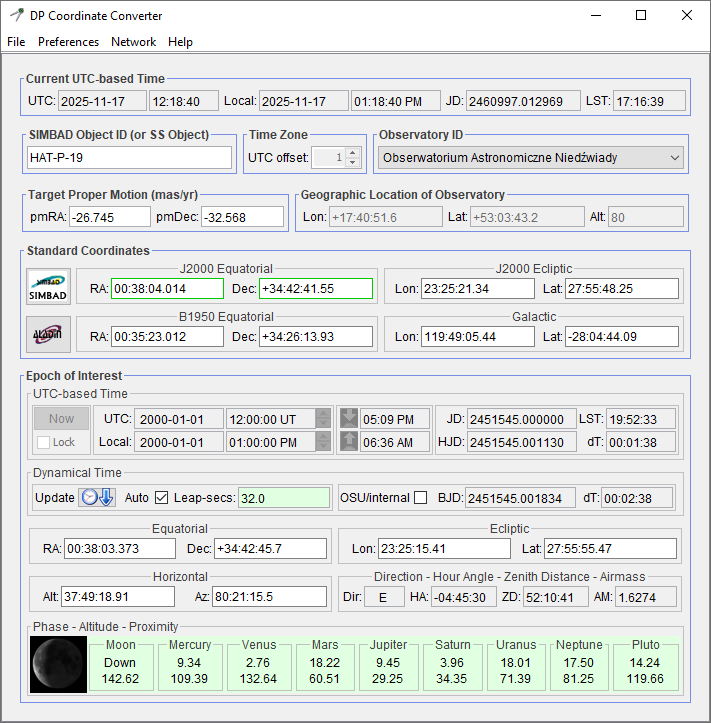Click the UTC date spinner arrows

(323, 418)
